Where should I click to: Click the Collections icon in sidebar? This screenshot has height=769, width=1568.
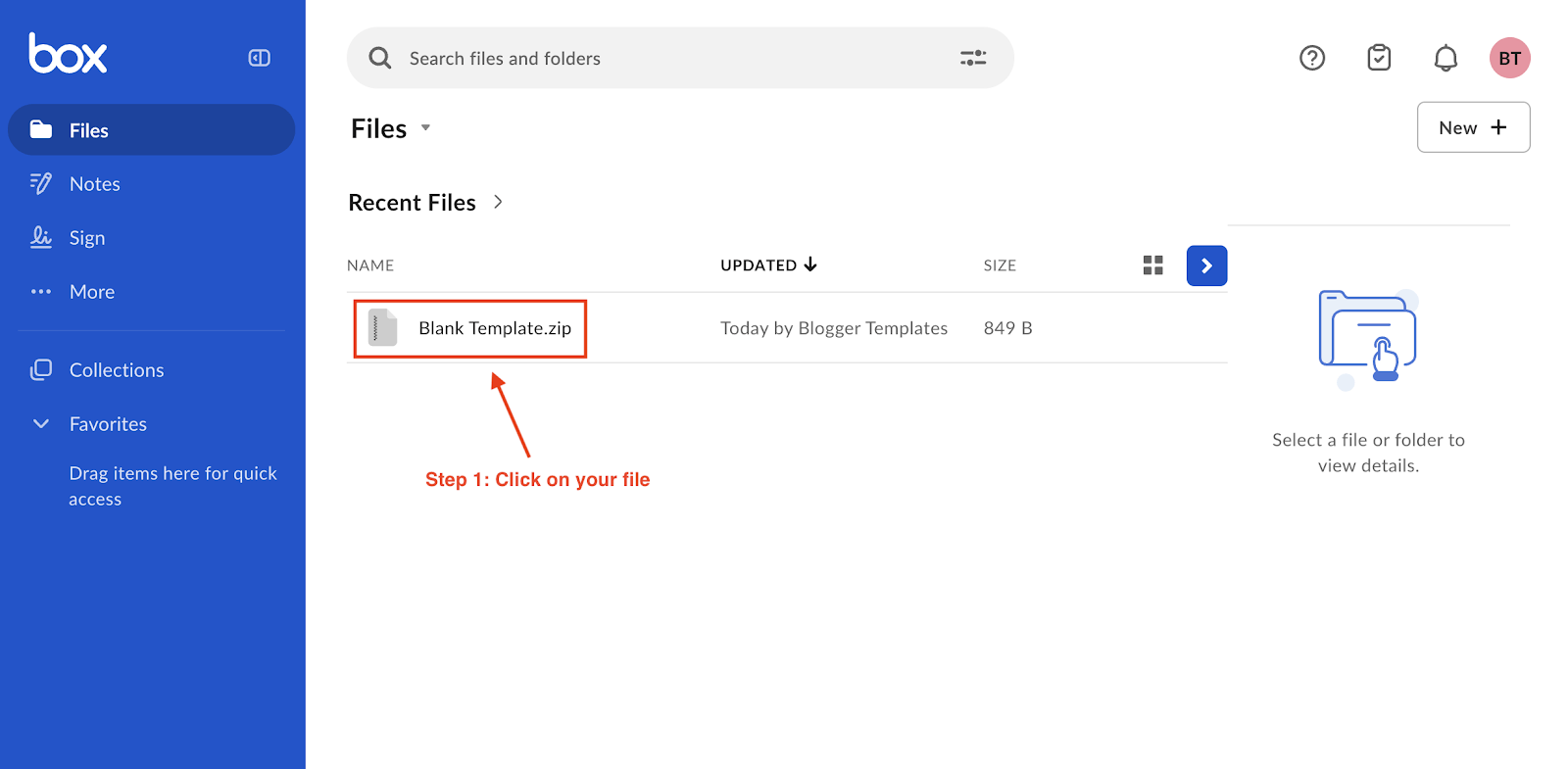click(41, 369)
